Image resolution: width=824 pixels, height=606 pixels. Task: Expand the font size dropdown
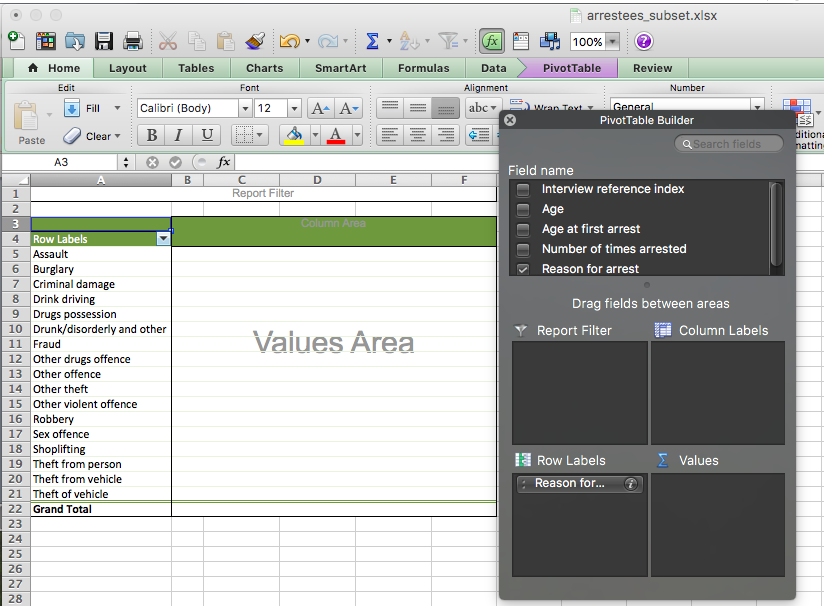(x=294, y=108)
